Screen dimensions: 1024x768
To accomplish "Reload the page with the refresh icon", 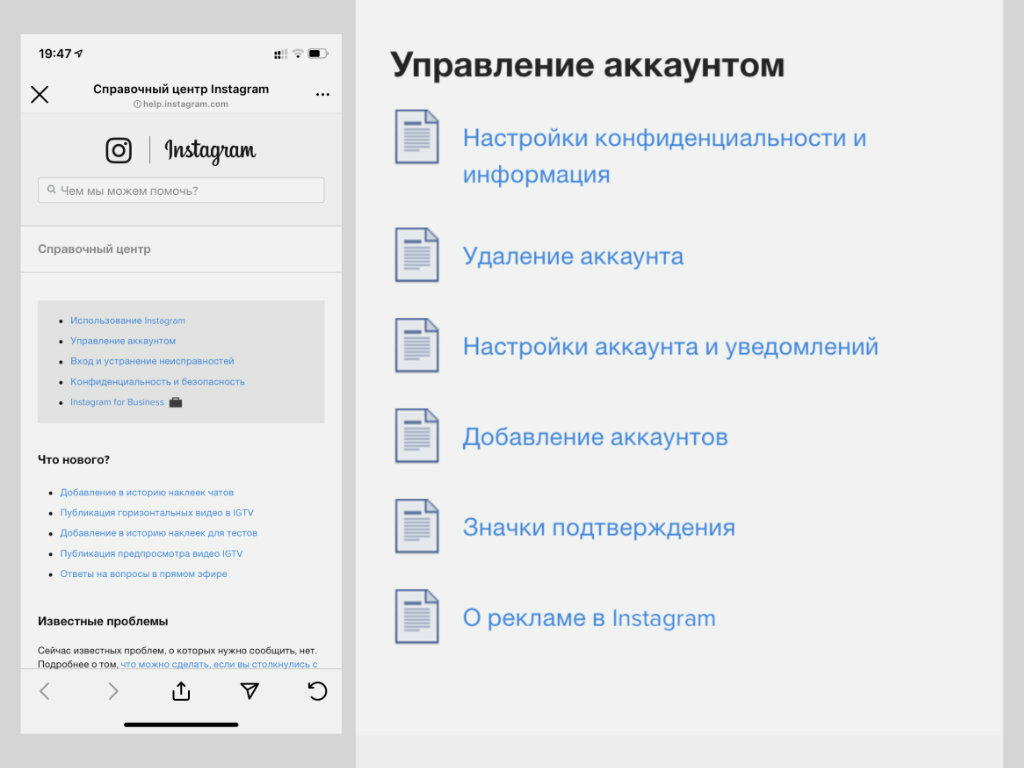I will 317,690.
